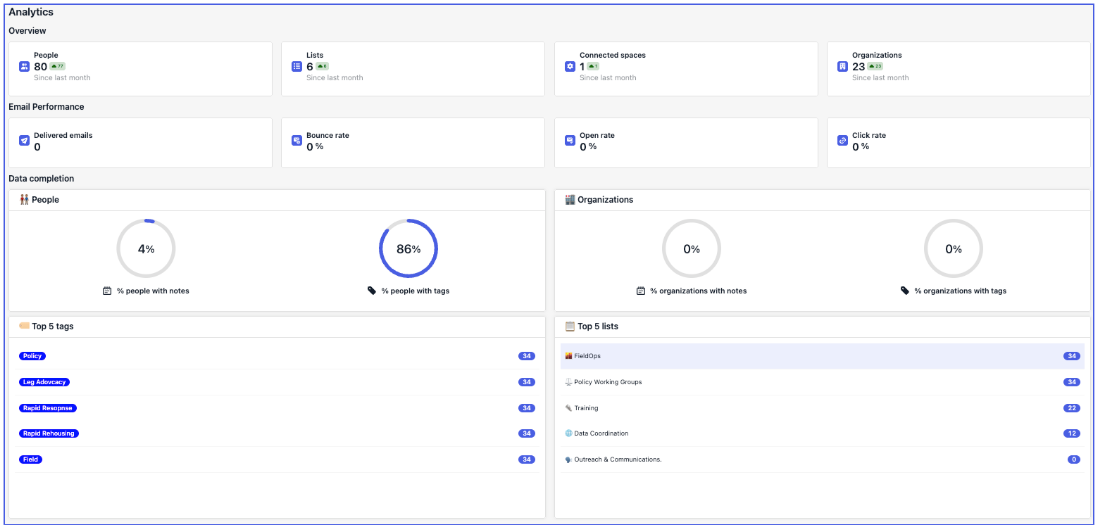Click the Rapid Response tag
Image resolution: width=1099 pixels, height=531 pixels.
(x=48, y=408)
